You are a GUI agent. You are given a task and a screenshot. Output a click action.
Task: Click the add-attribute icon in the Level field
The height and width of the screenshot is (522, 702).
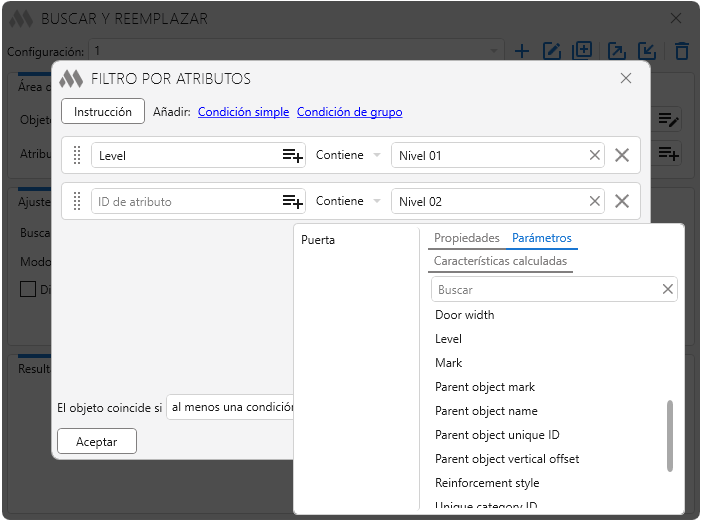292,155
